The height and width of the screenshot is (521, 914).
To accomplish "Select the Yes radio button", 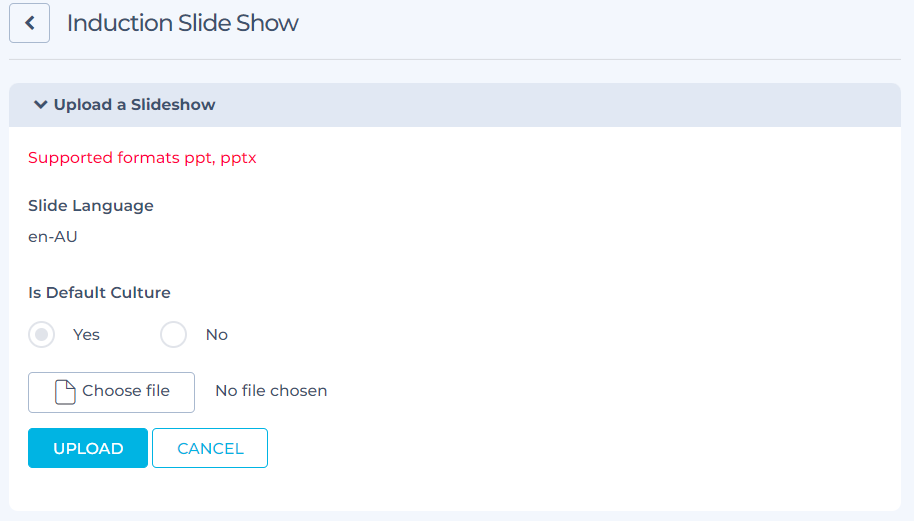I will tap(41, 335).
